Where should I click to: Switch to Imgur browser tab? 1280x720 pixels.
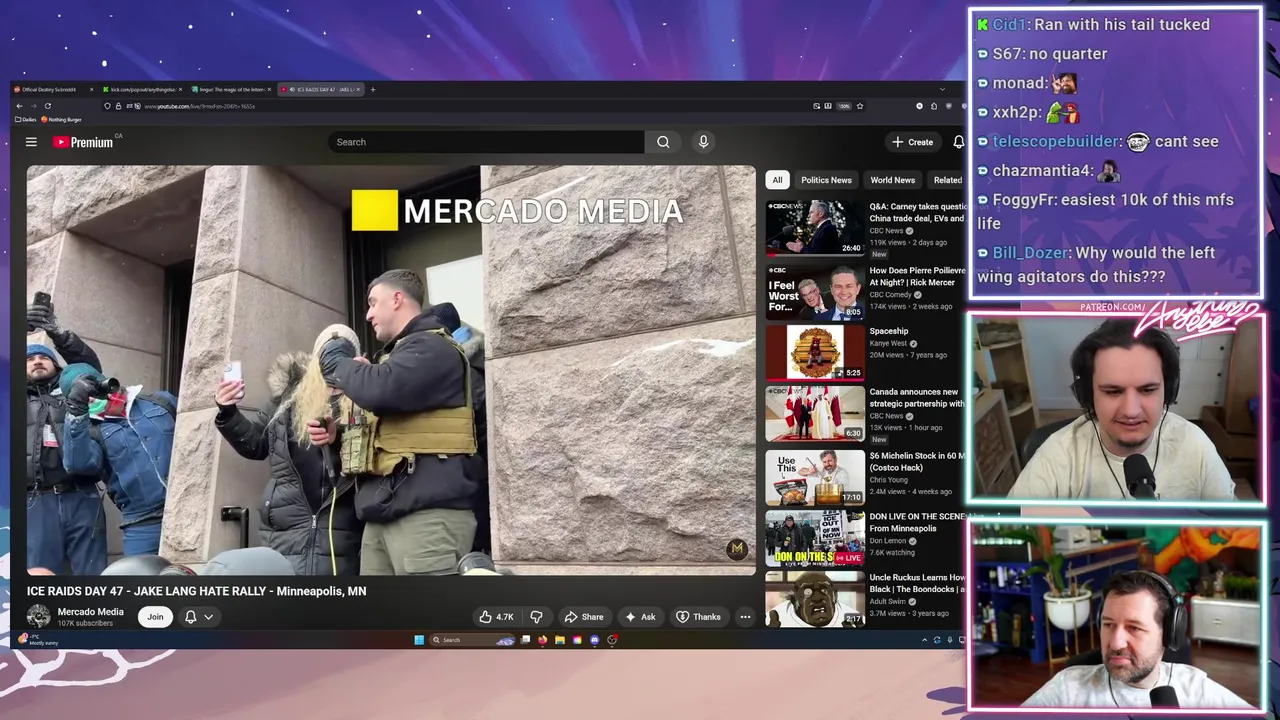(231, 89)
